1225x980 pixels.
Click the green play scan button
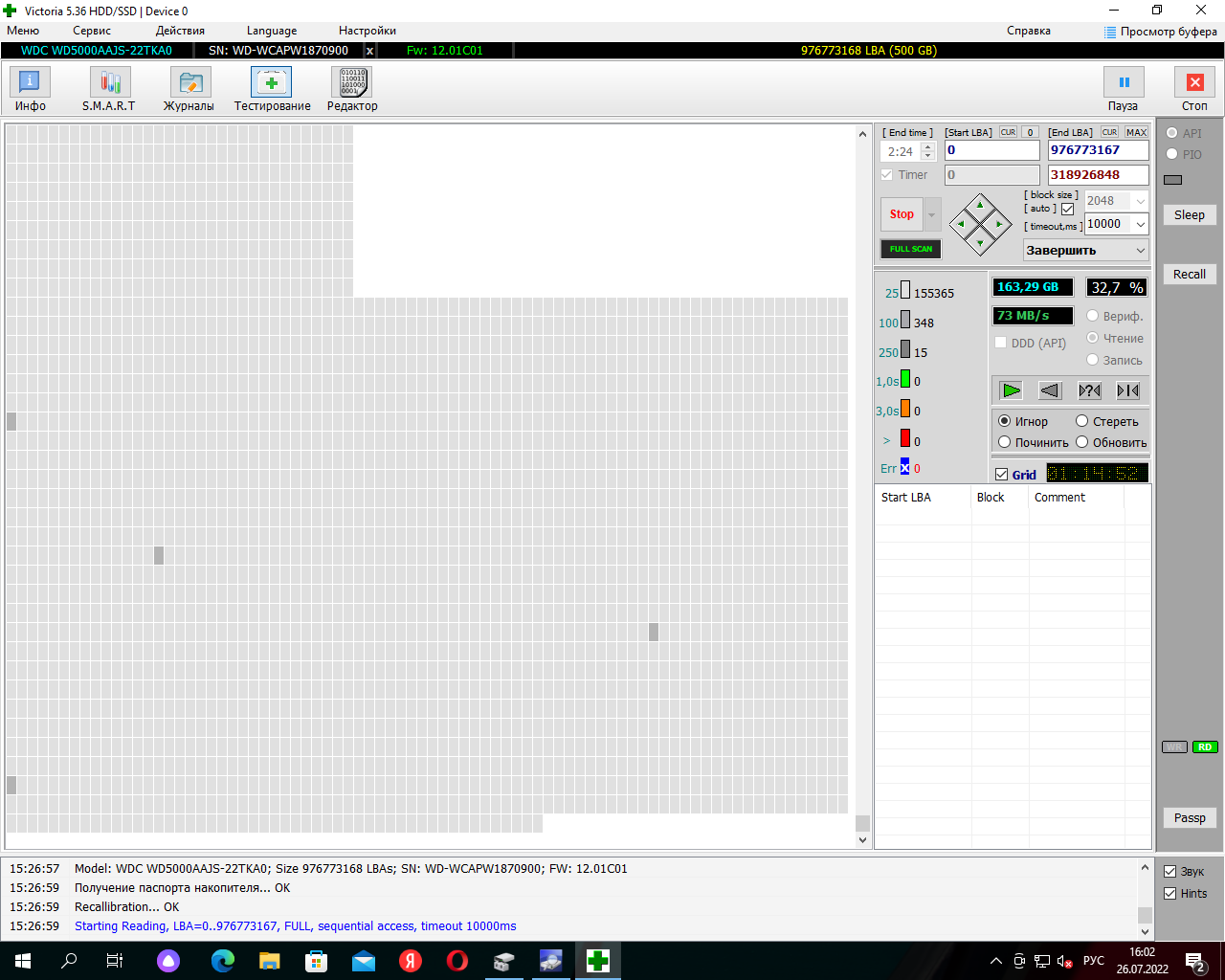tap(1011, 390)
